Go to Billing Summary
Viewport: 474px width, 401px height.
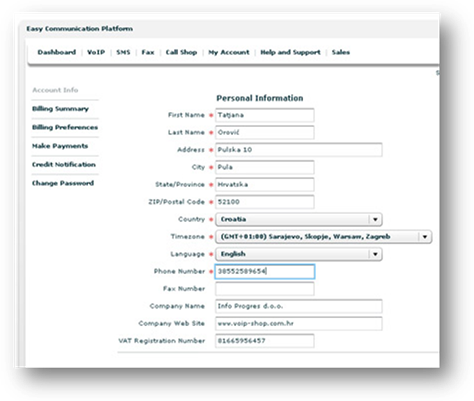(60, 109)
